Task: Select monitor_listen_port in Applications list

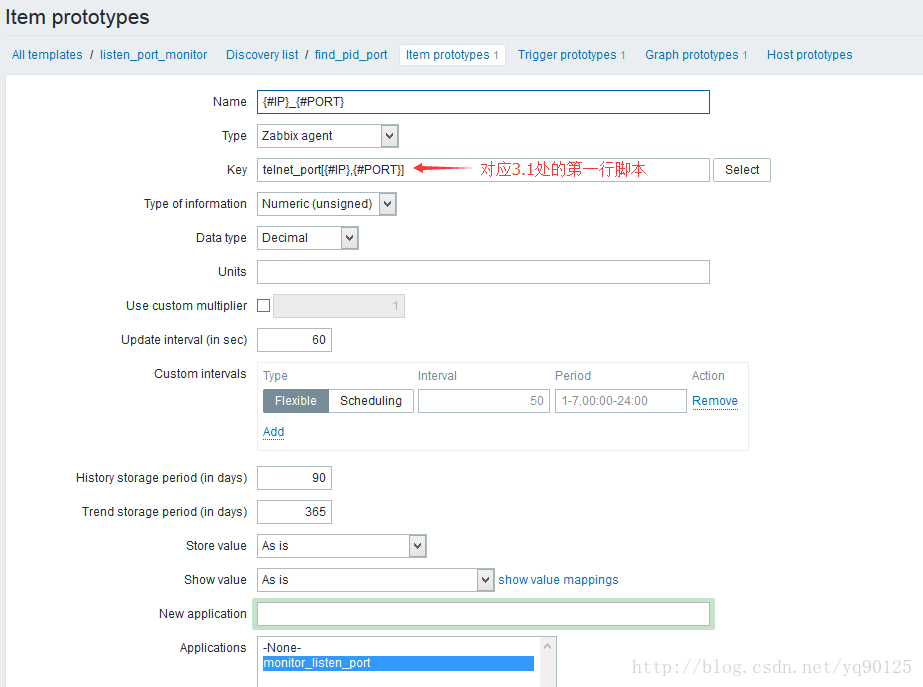Action: point(399,663)
